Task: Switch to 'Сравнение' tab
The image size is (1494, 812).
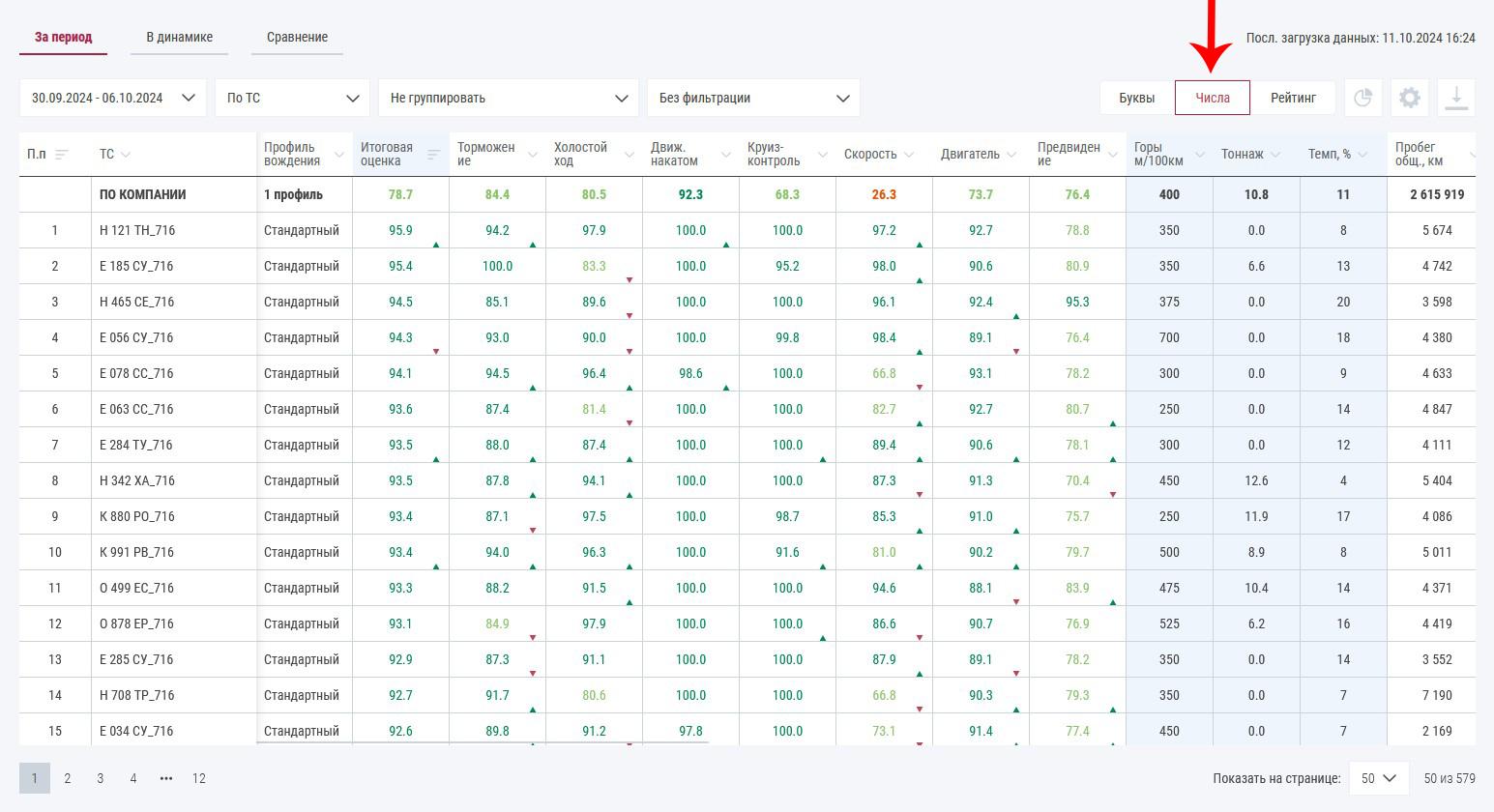Action: pos(297,37)
